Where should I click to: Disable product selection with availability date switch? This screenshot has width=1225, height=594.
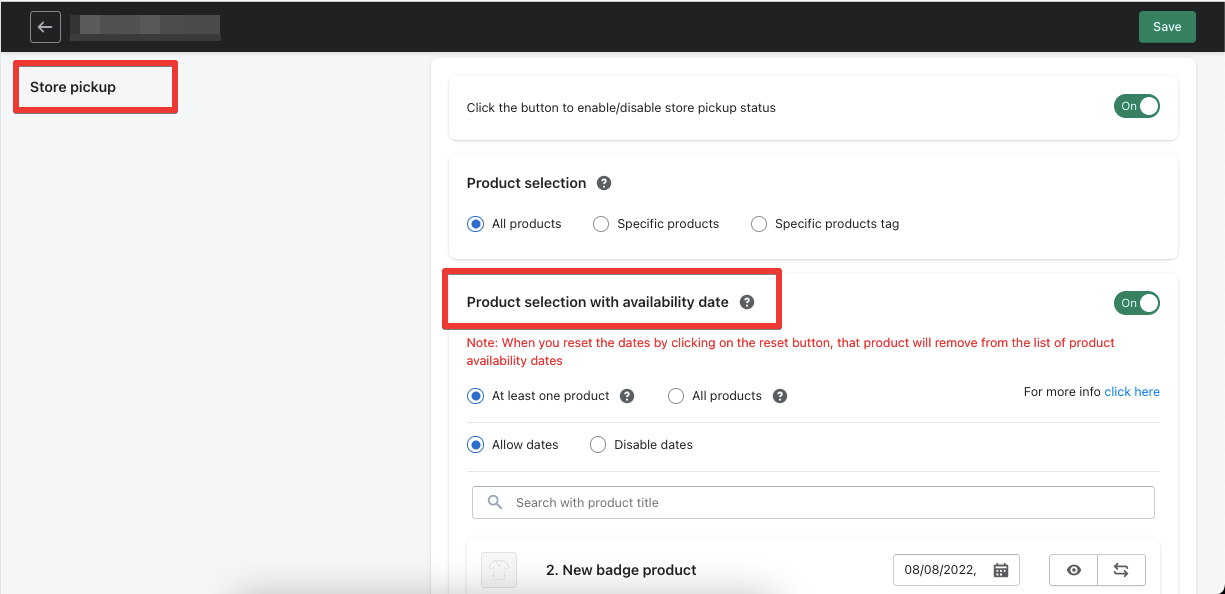(x=1136, y=303)
